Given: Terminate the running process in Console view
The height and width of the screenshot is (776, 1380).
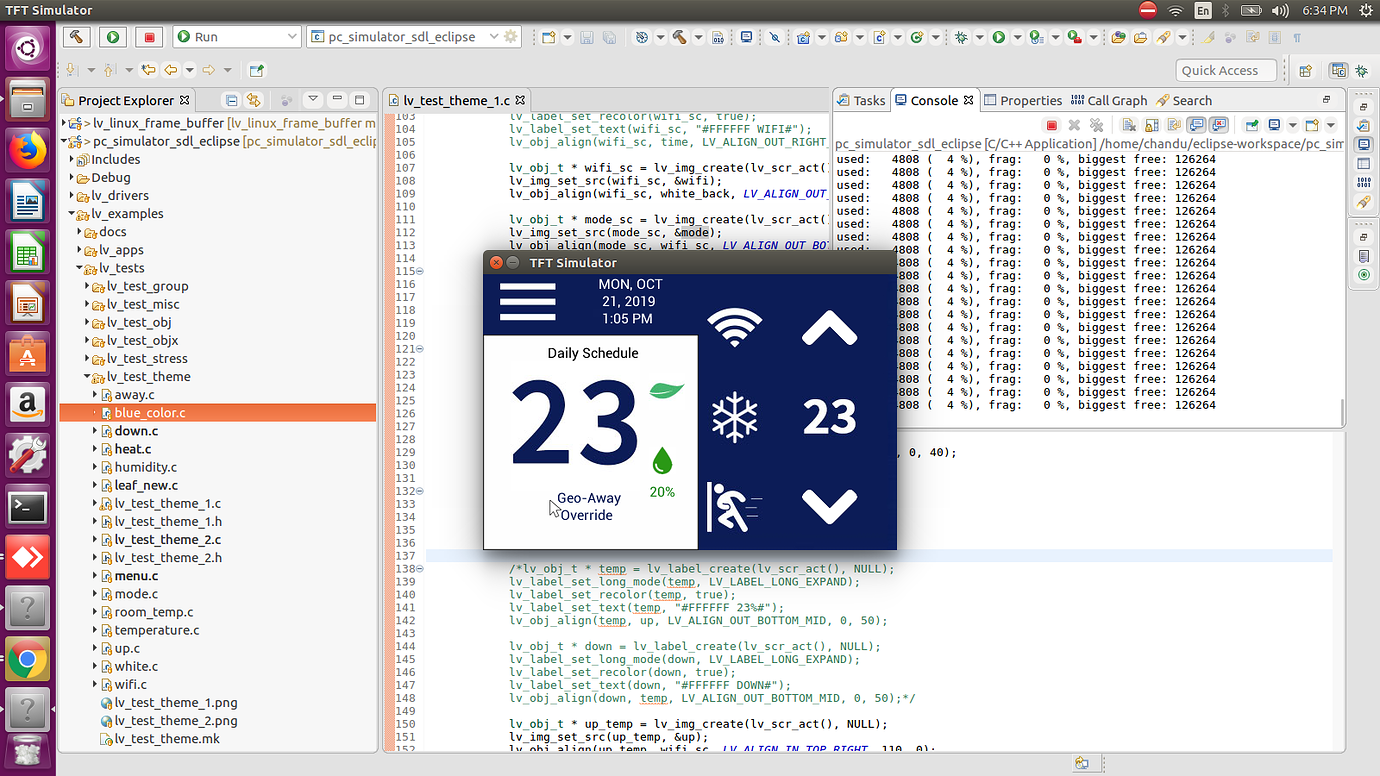Looking at the screenshot, I should 1052,124.
